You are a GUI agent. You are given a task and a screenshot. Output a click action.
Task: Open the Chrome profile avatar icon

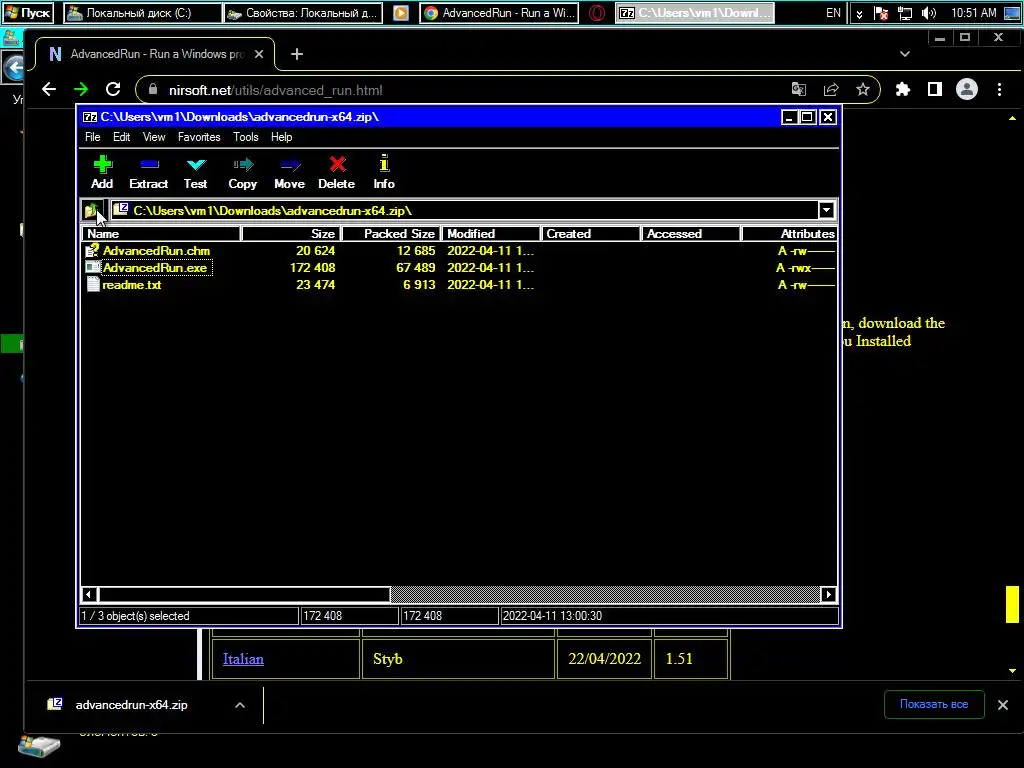click(967, 89)
